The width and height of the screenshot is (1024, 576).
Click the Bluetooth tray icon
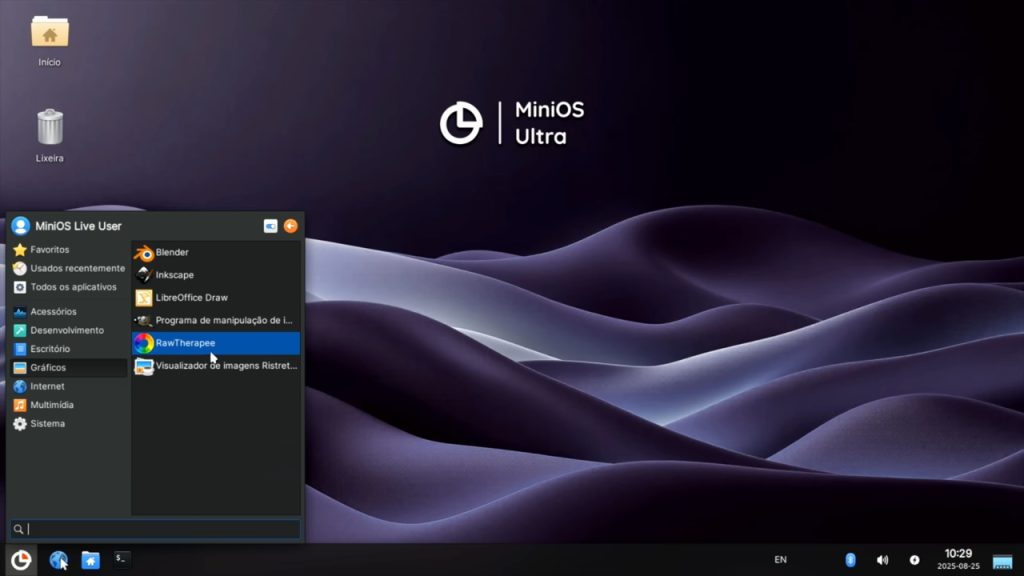[851, 560]
